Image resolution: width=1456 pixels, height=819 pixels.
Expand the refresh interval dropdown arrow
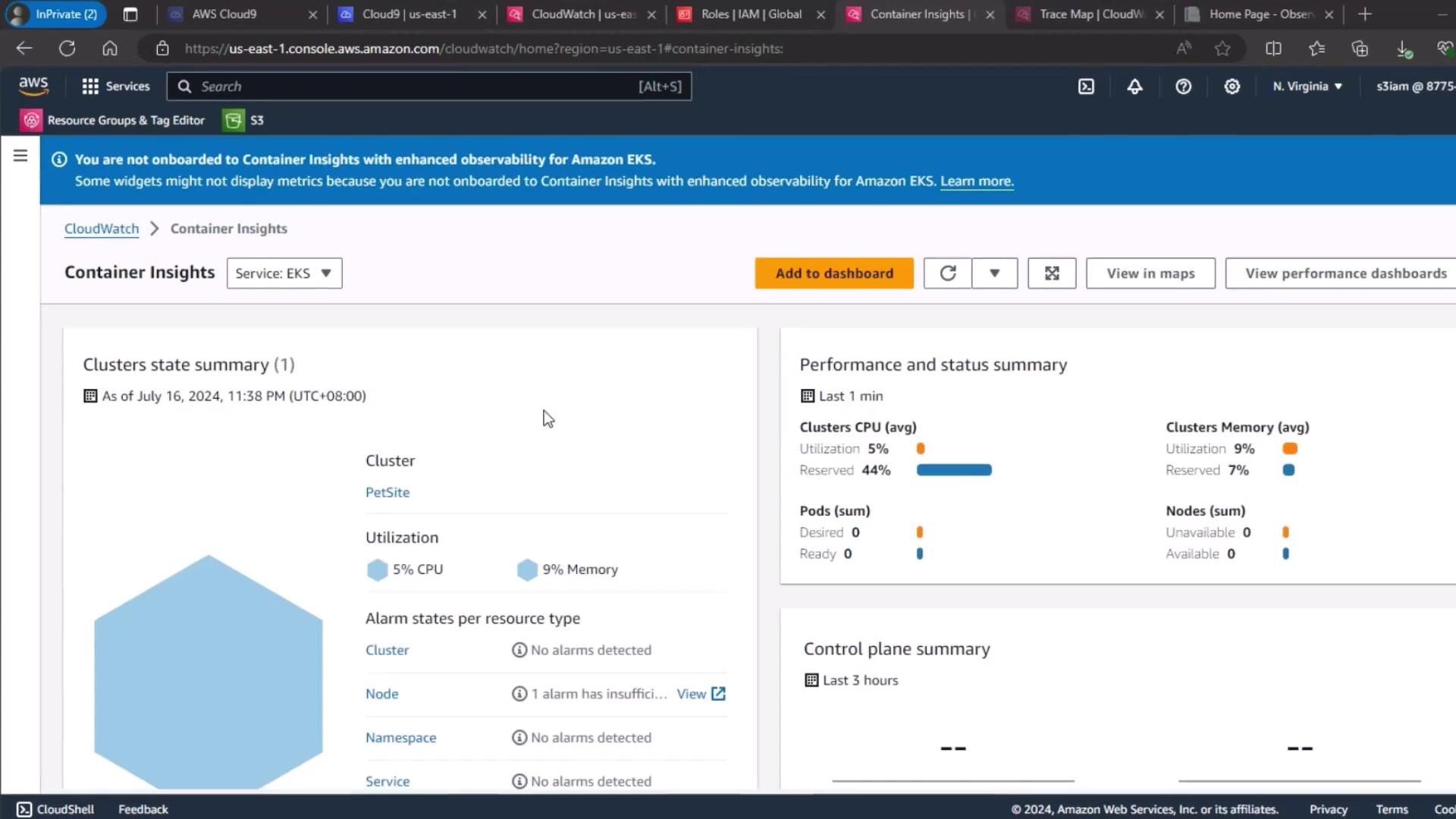tap(994, 273)
